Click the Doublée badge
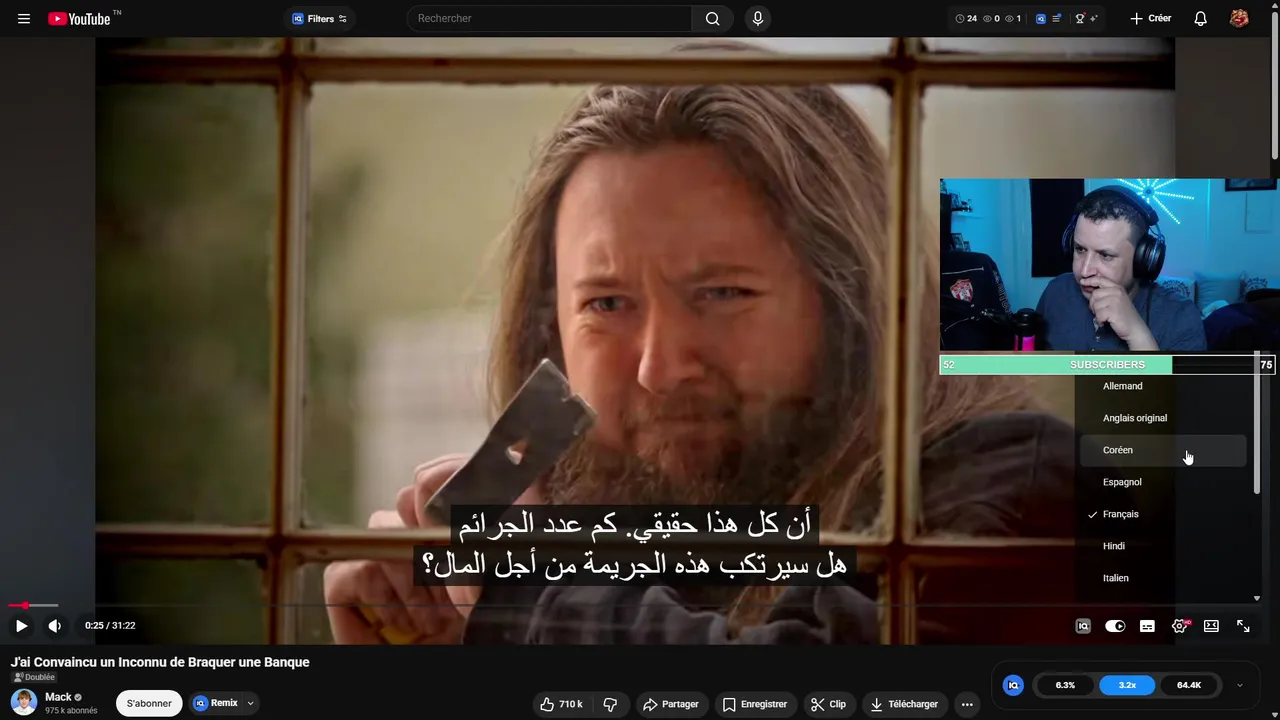The image size is (1280, 720). pos(33,677)
